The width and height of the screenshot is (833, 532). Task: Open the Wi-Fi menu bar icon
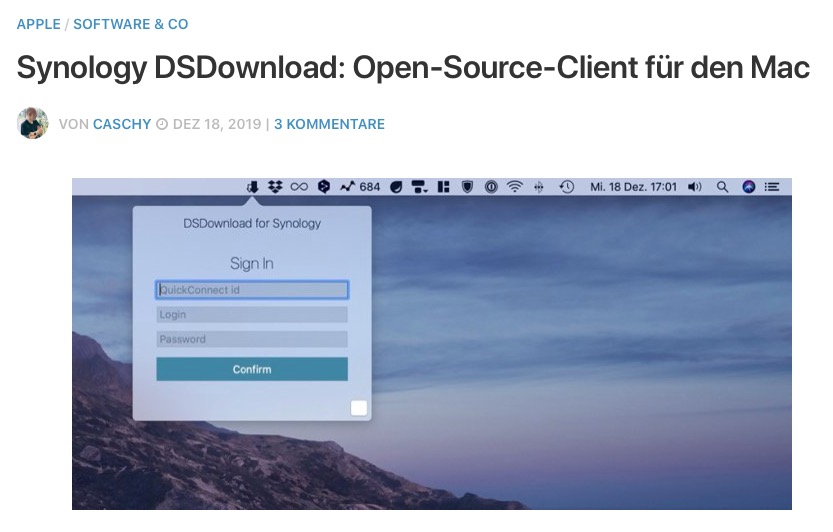(515, 187)
